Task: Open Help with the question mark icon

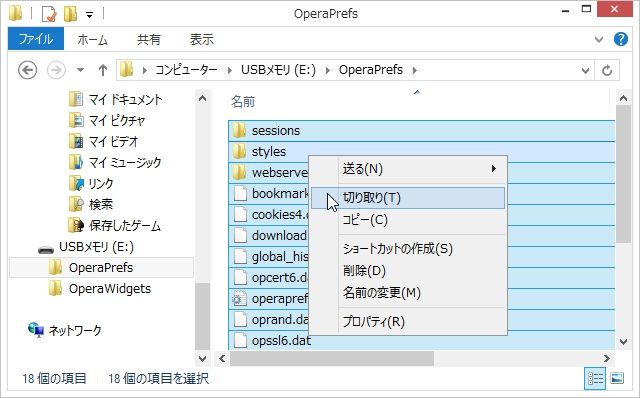Action: pyautogui.click(x=621, y=39)
